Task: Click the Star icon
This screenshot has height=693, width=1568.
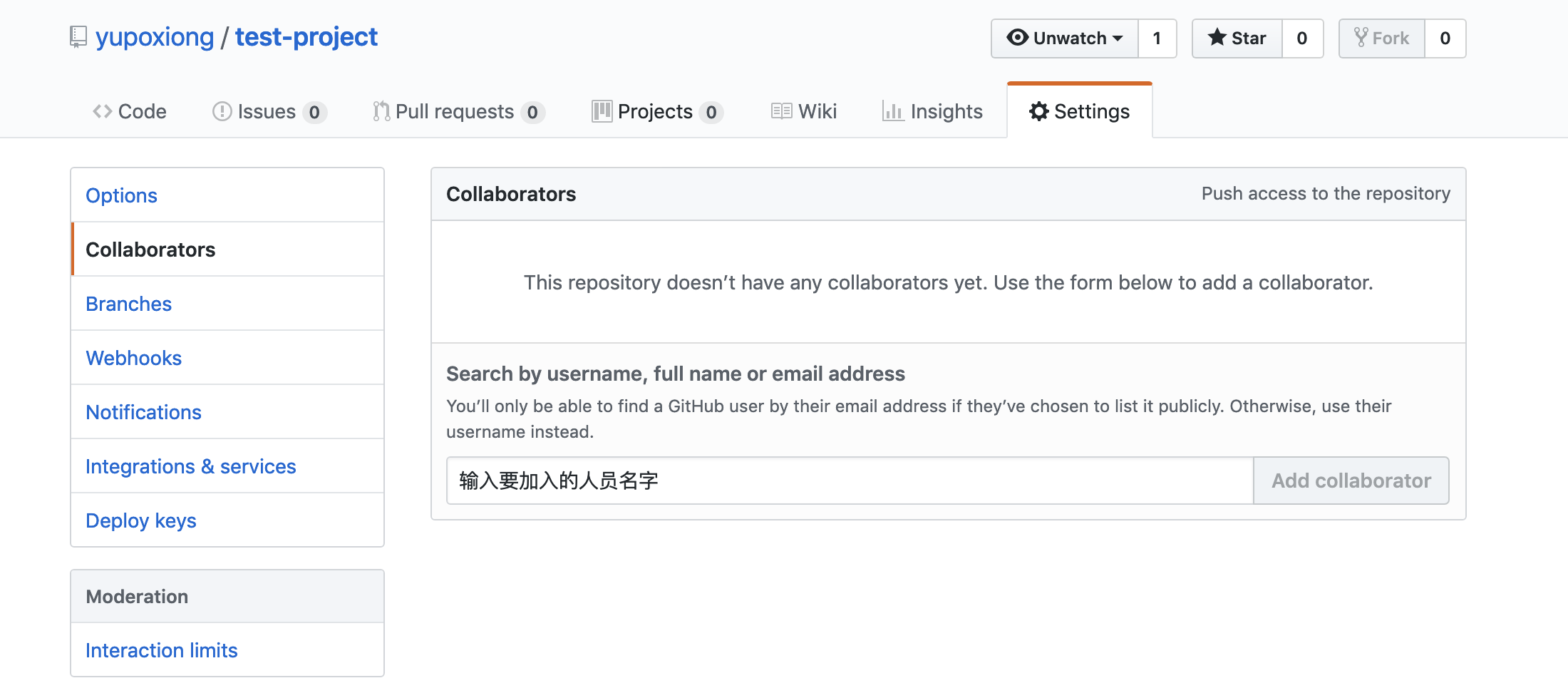Action: point(1217,37)
